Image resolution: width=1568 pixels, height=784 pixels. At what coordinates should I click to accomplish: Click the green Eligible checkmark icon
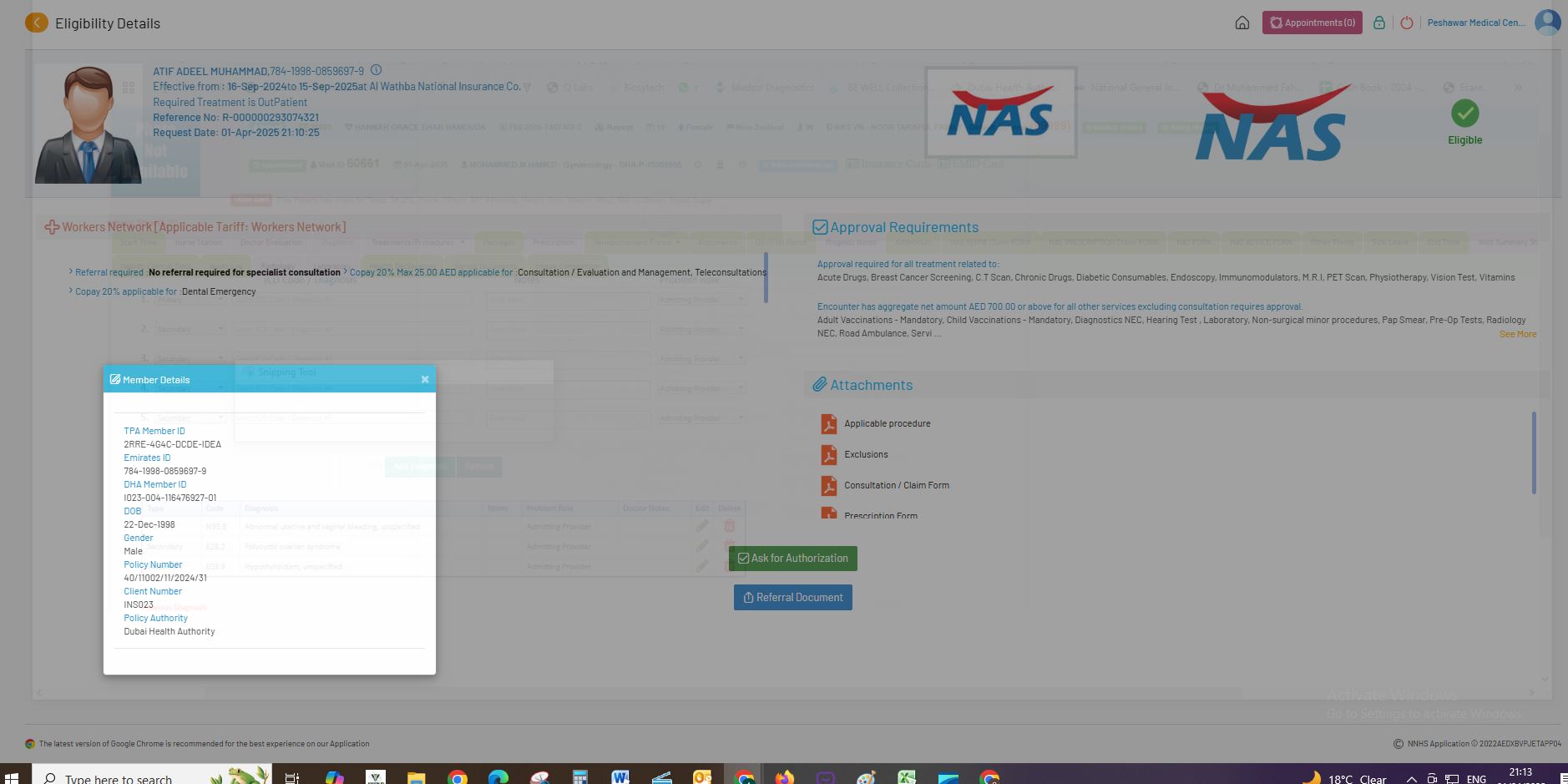[1464, 113]
